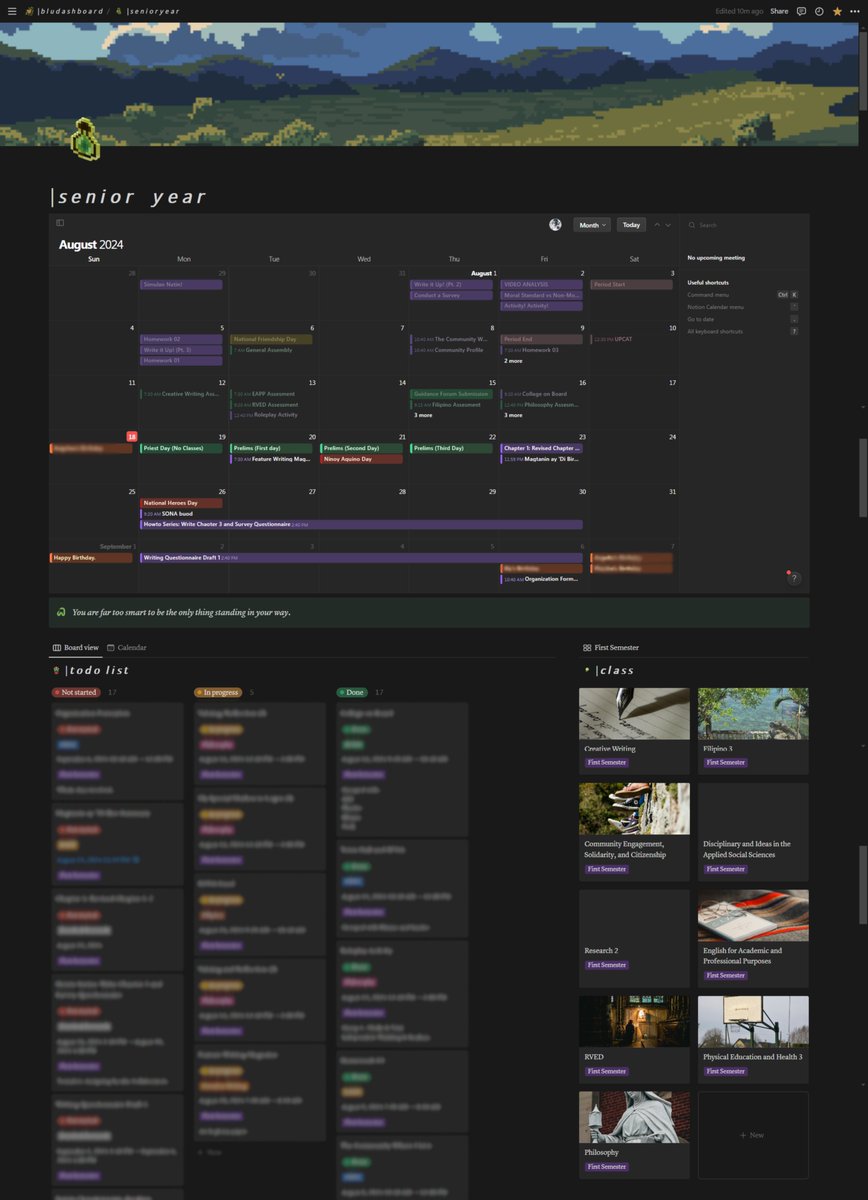Screen dimensions: 868x1200
Task: Switch to Board view tab
Action: 76,648
